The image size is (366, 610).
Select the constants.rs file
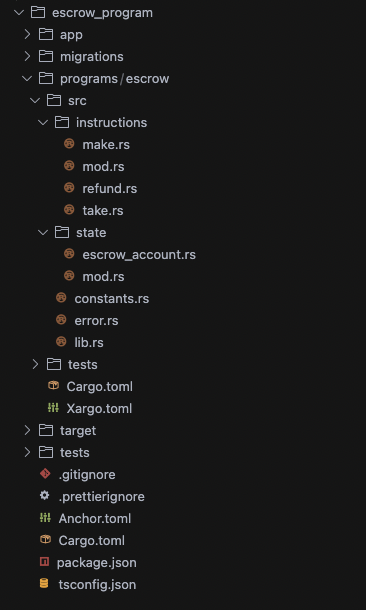pyautogui.click(x=112, y=298)
